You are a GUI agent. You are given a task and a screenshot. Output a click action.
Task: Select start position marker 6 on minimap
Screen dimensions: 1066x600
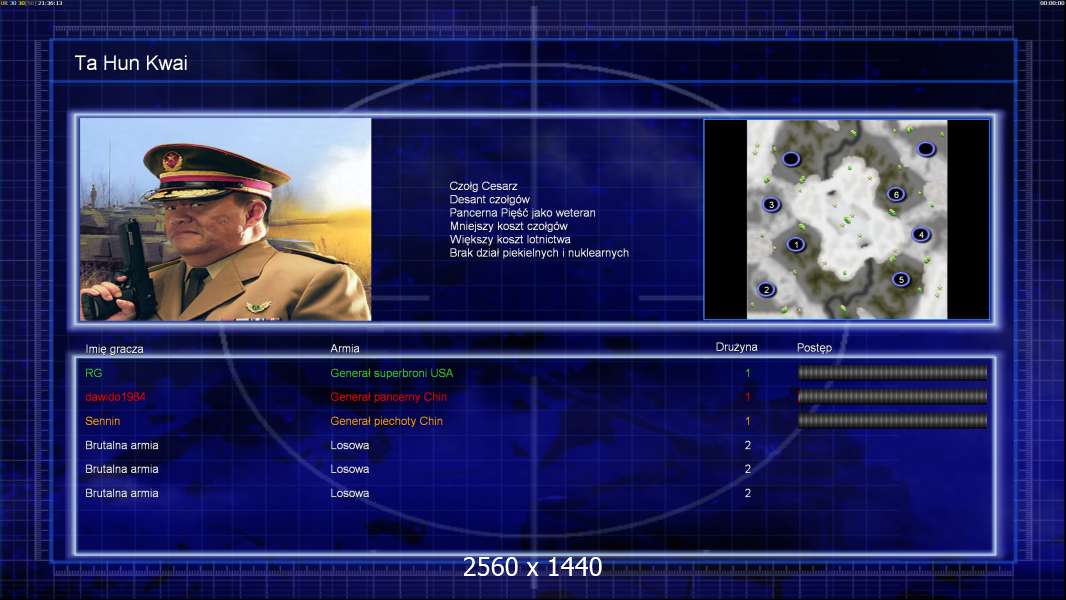(896, 194)
